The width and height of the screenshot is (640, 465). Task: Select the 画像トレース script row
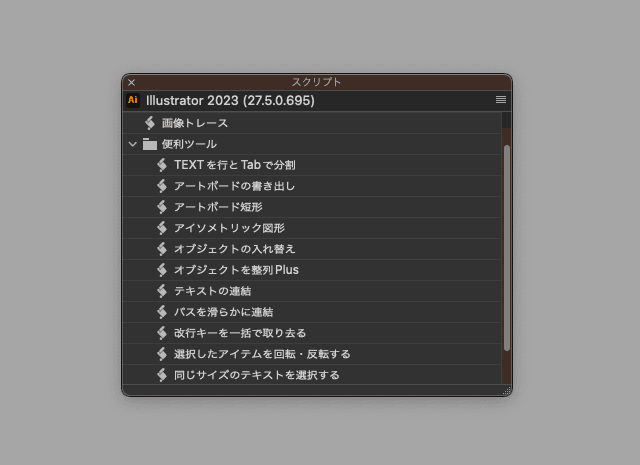pyautogui.click(x=312, y=123)
